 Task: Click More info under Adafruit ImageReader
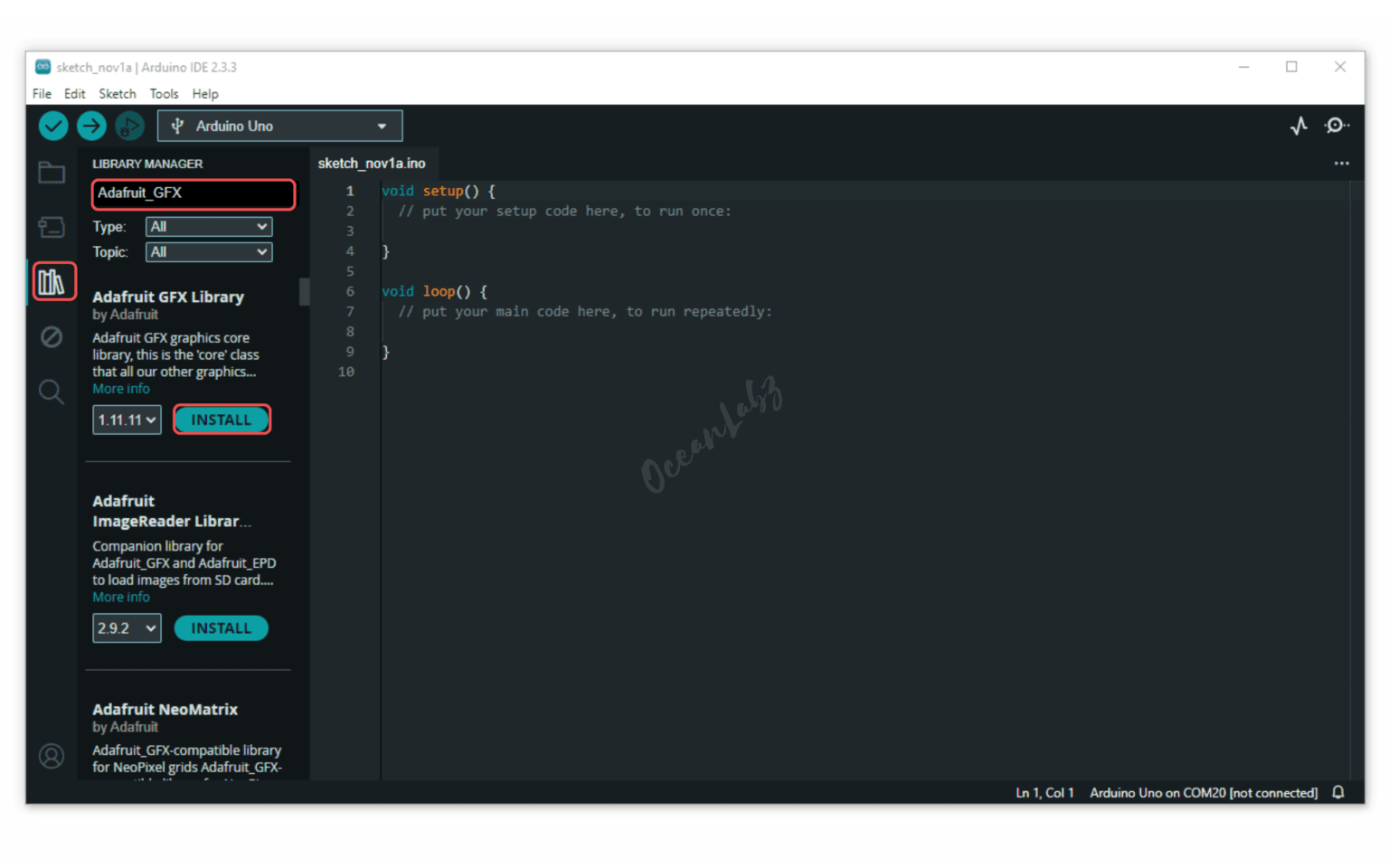[x=121, y=598]
